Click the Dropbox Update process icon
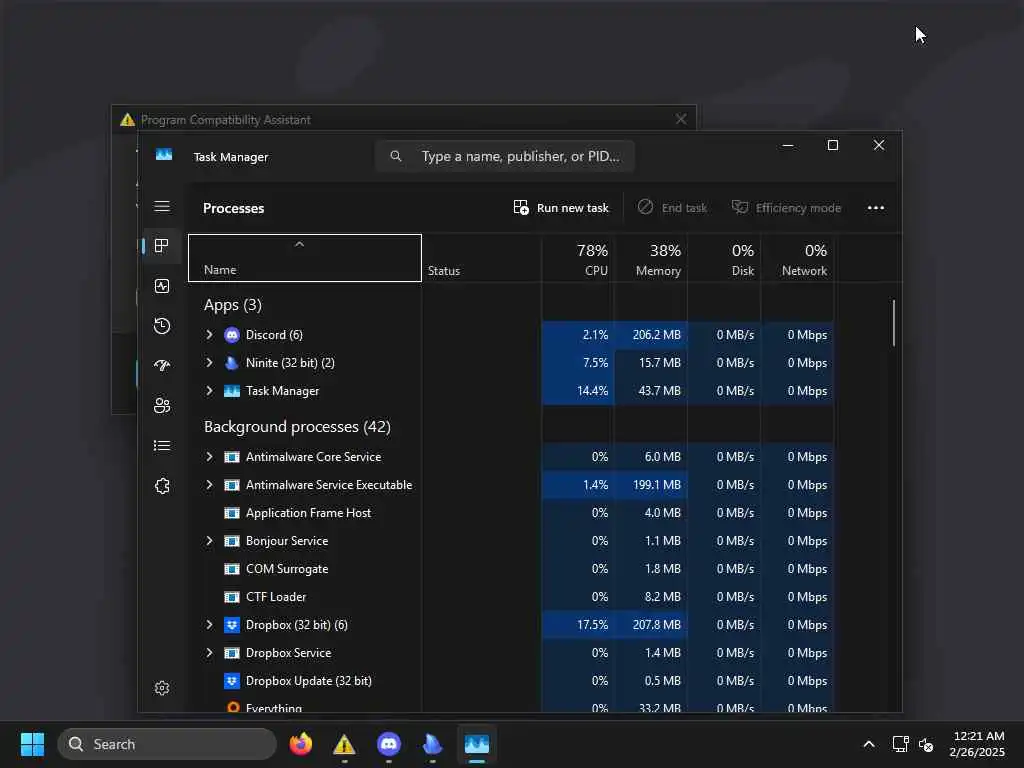The height and width of the screenshot is (768, 1024). click(x=232, y=681)
